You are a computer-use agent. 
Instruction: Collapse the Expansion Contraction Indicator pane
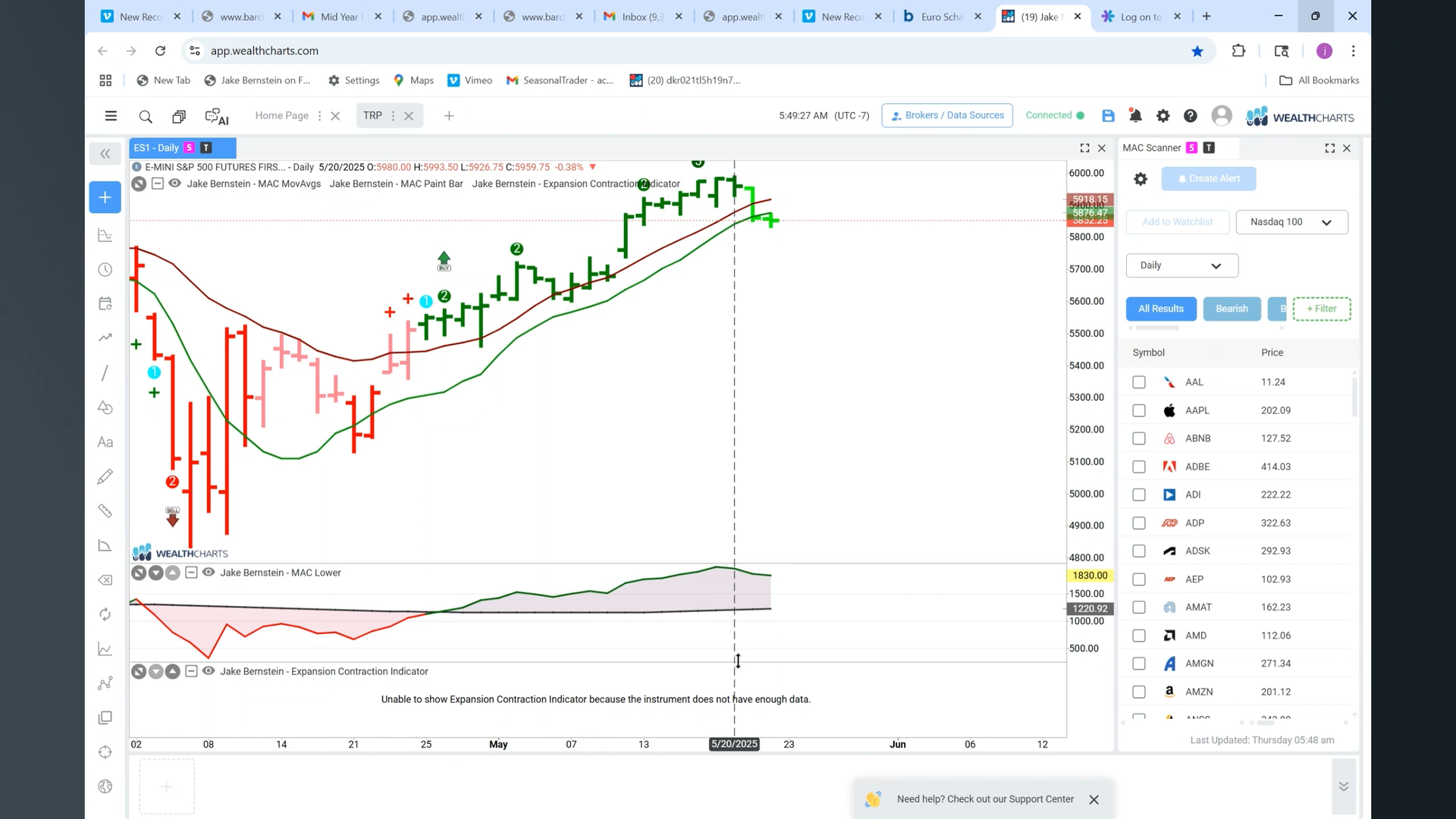pos(191,671)
